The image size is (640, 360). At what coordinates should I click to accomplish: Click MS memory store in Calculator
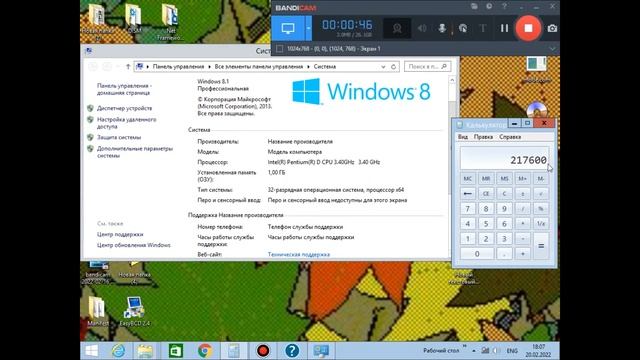pyautogui.click(x=504, y=179)
